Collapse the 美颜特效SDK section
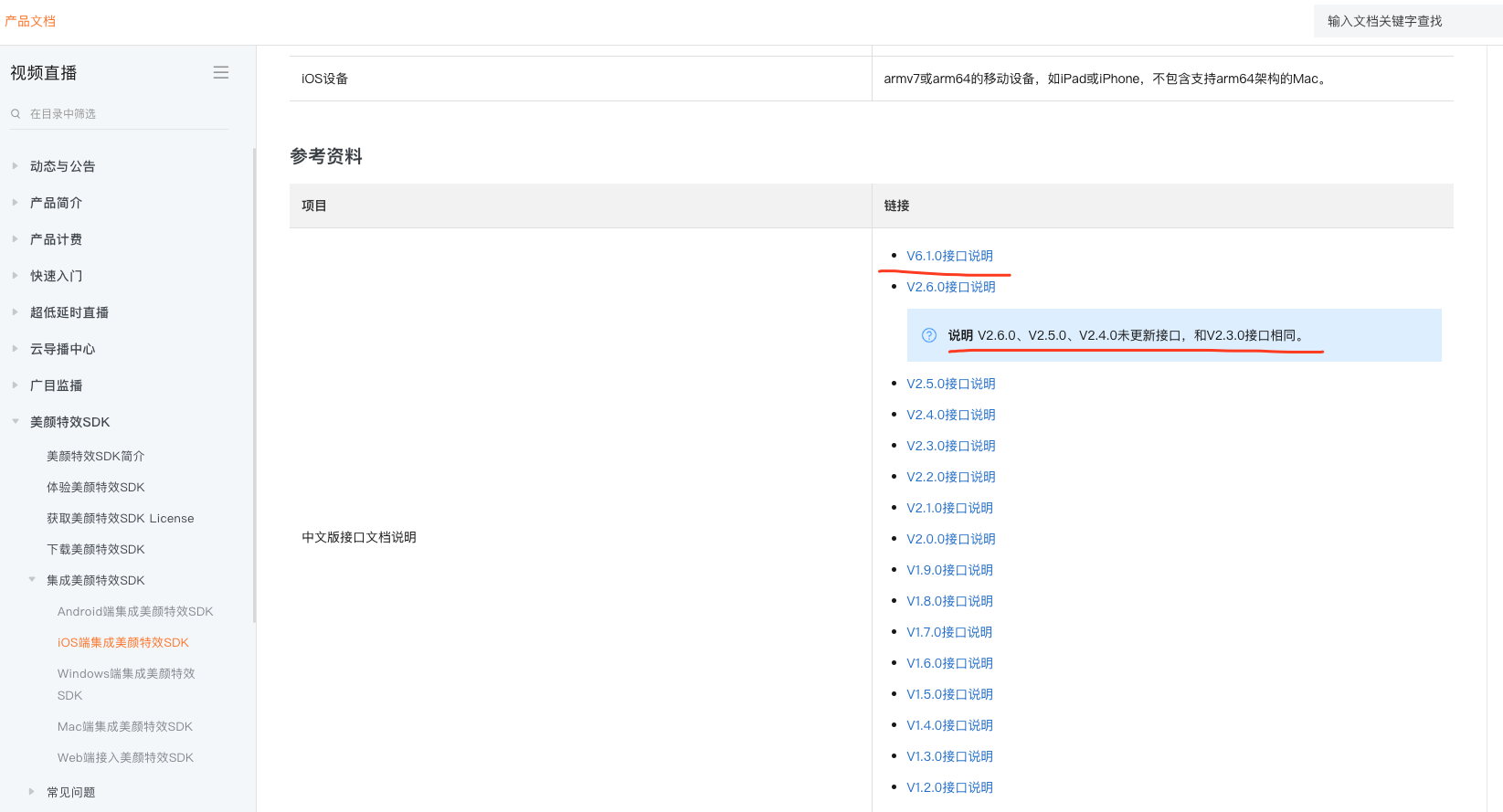The height and width of the screenshot is (812, 1503). (x=15, y=422)
